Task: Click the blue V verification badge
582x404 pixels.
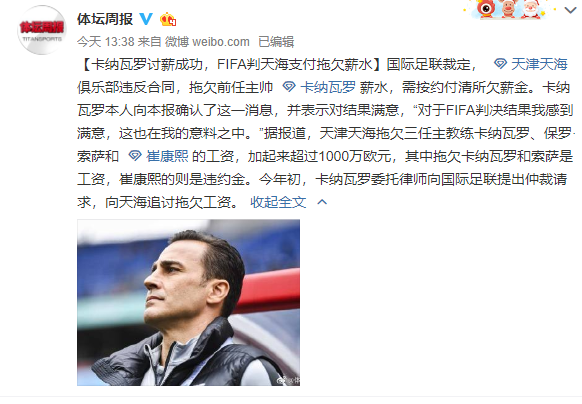Action: [x=146, y=19]
